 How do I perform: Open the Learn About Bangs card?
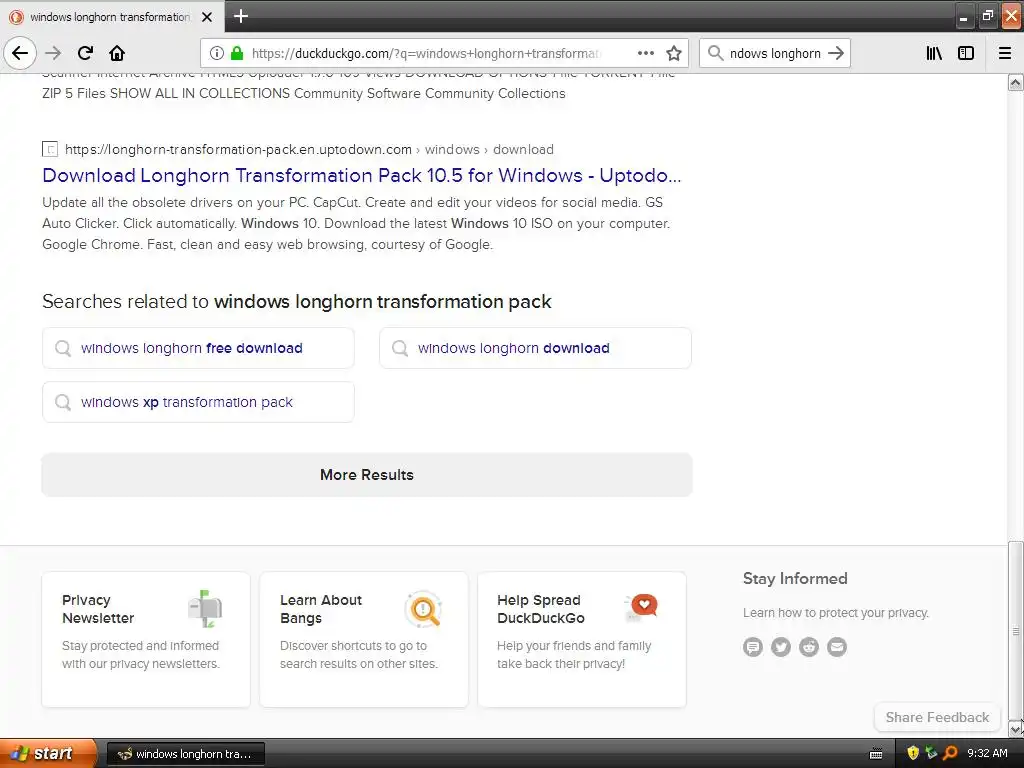click(364, 639)
